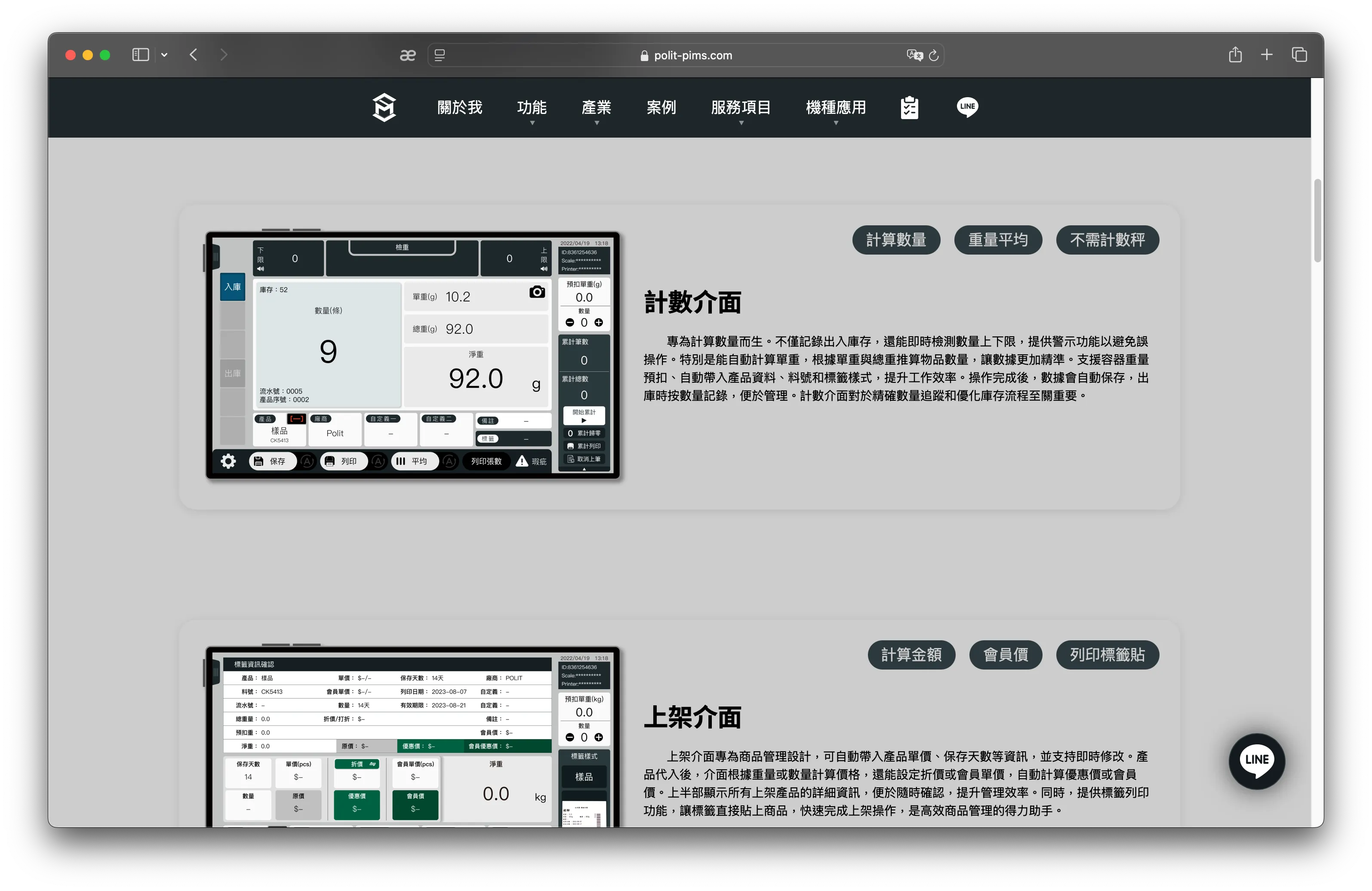Viewport: 1372px width, 891px height.
Task: Click the 重量平均 tag
Action: tap(998, 240)
